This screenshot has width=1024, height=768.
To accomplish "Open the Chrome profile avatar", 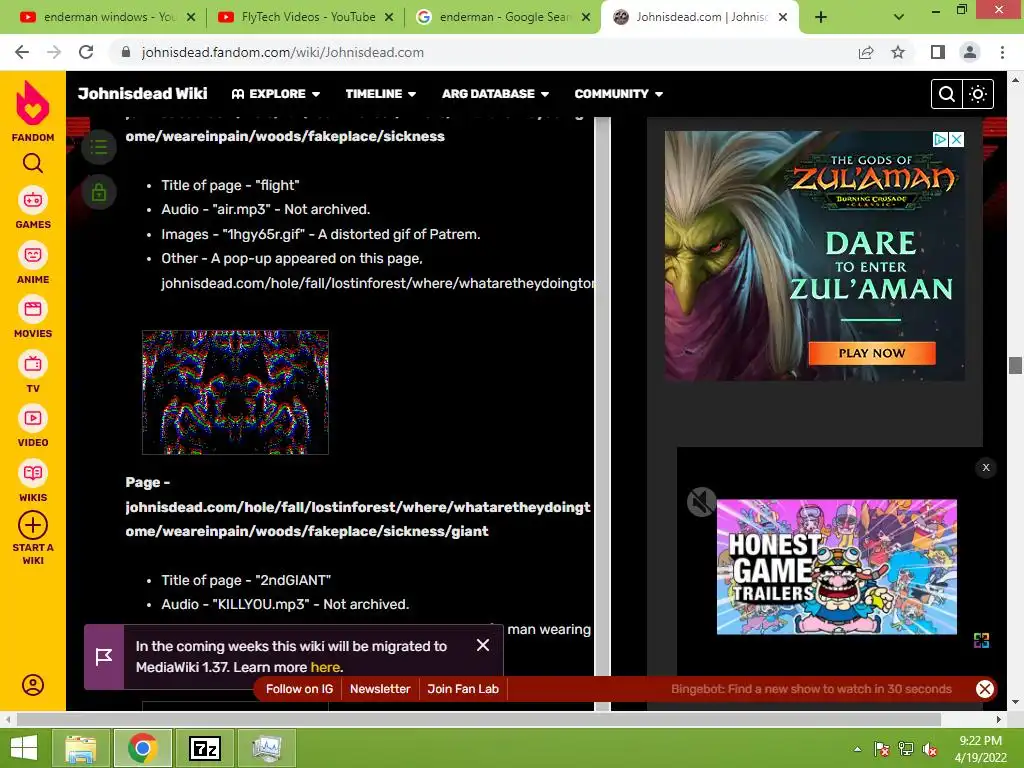I will [970, 52].
